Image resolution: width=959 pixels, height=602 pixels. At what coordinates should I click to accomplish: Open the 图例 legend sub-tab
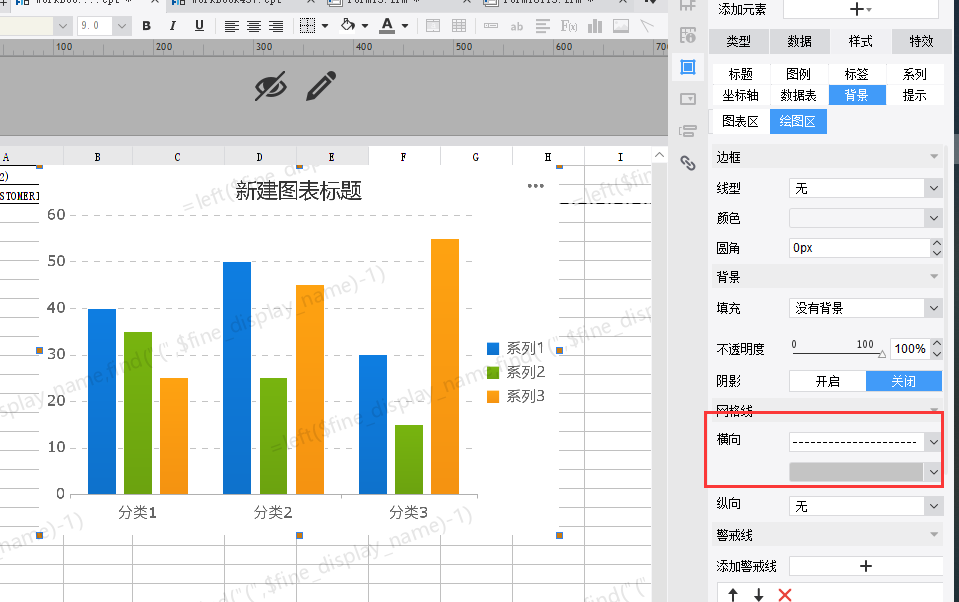click(x=798, y=74)
